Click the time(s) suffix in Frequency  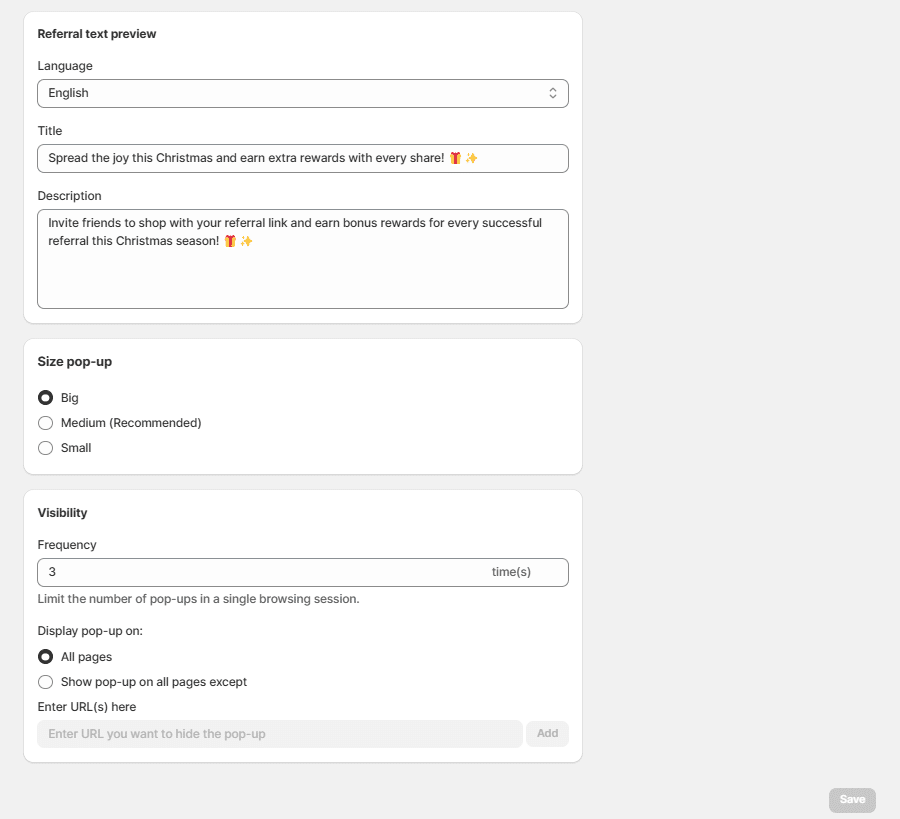(x=511, y=572)
